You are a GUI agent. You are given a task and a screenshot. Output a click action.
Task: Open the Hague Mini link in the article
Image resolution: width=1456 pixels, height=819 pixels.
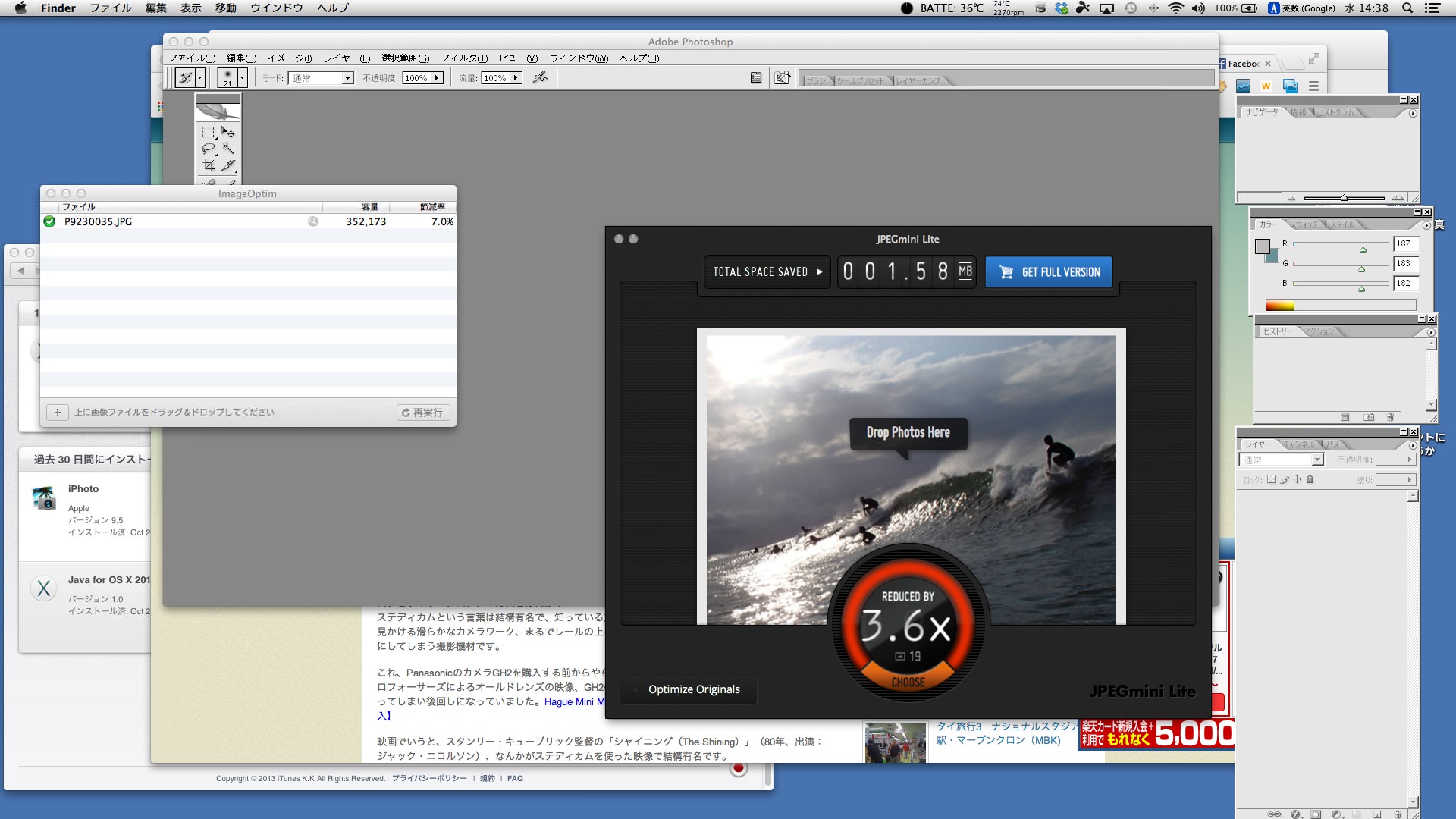(x=574, y=702)
